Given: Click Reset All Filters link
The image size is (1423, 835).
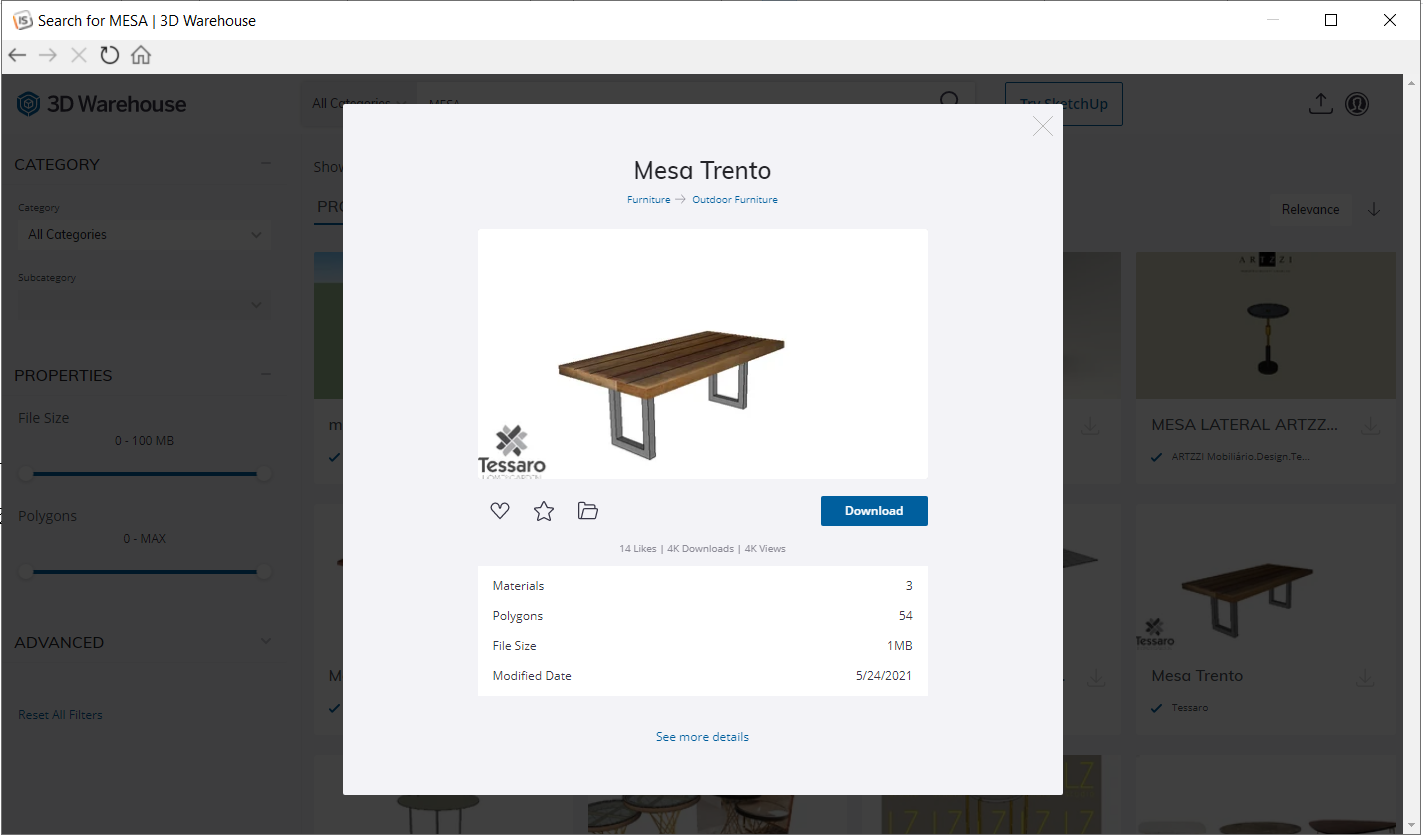Looking at the screenshot, I should [x=60, y=715].
